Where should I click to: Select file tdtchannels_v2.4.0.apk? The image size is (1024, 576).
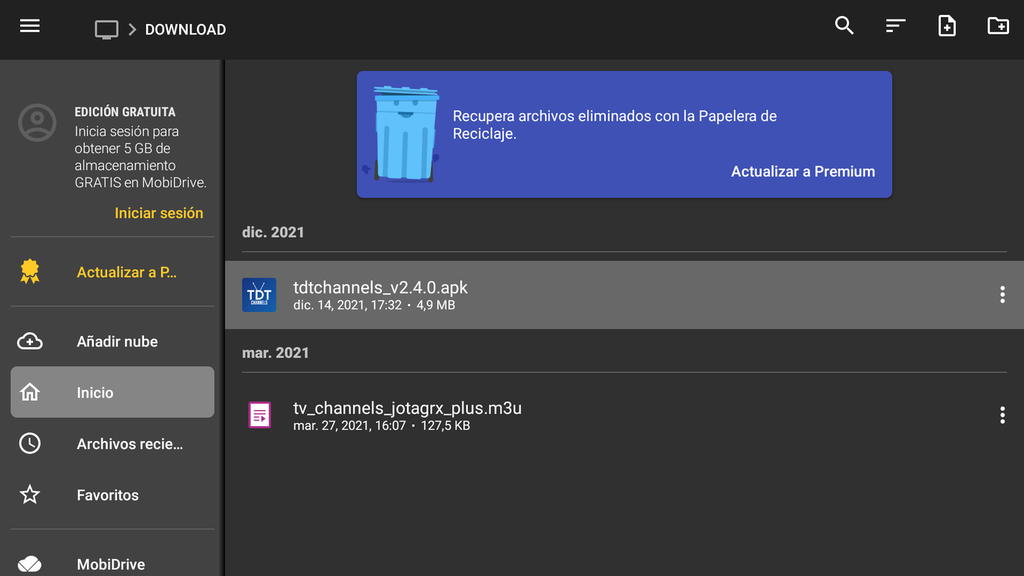pyautogui.click(x=624, y=295)
